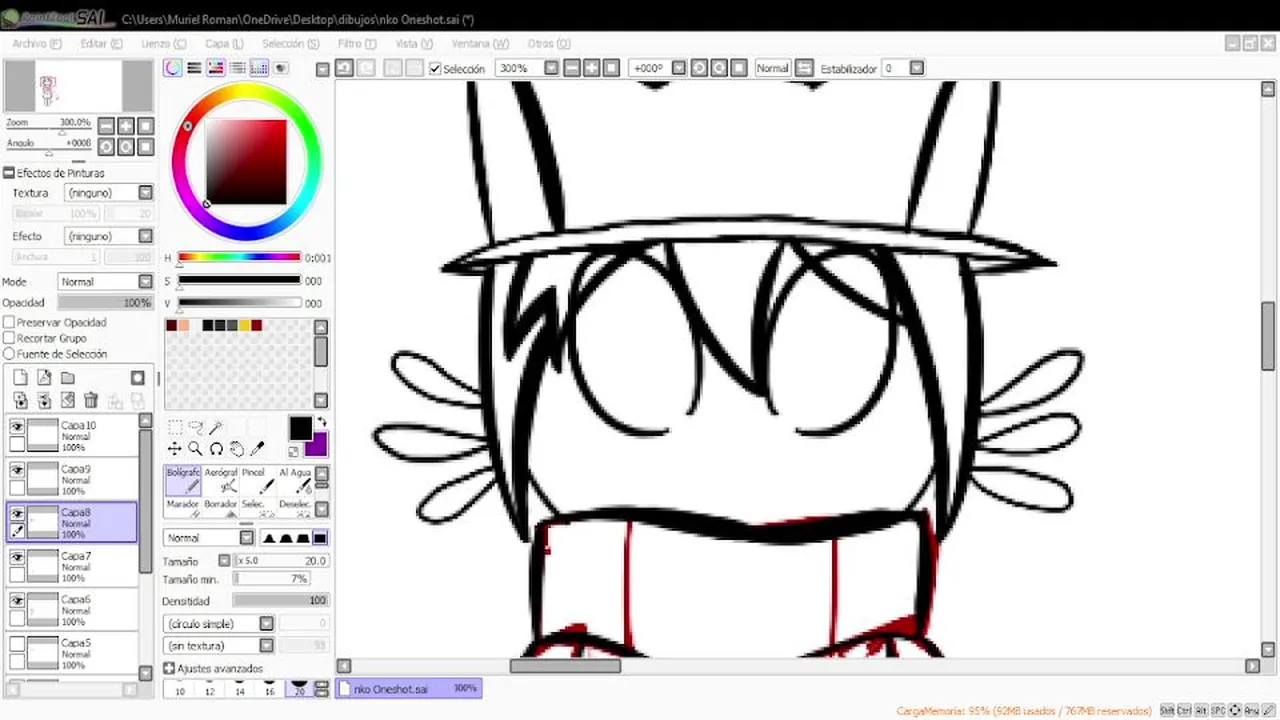Viewport: 1280px width, 720px height.
Task: Adjust the Densidad slider
Action: pyautogui.click(x=280, y=601)
